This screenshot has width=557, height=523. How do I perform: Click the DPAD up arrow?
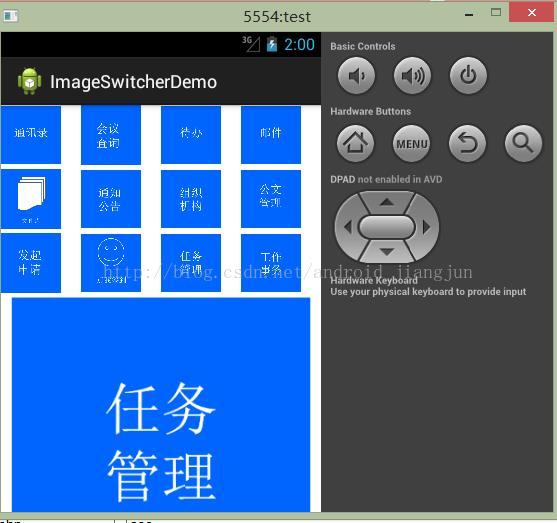point(387,202)
